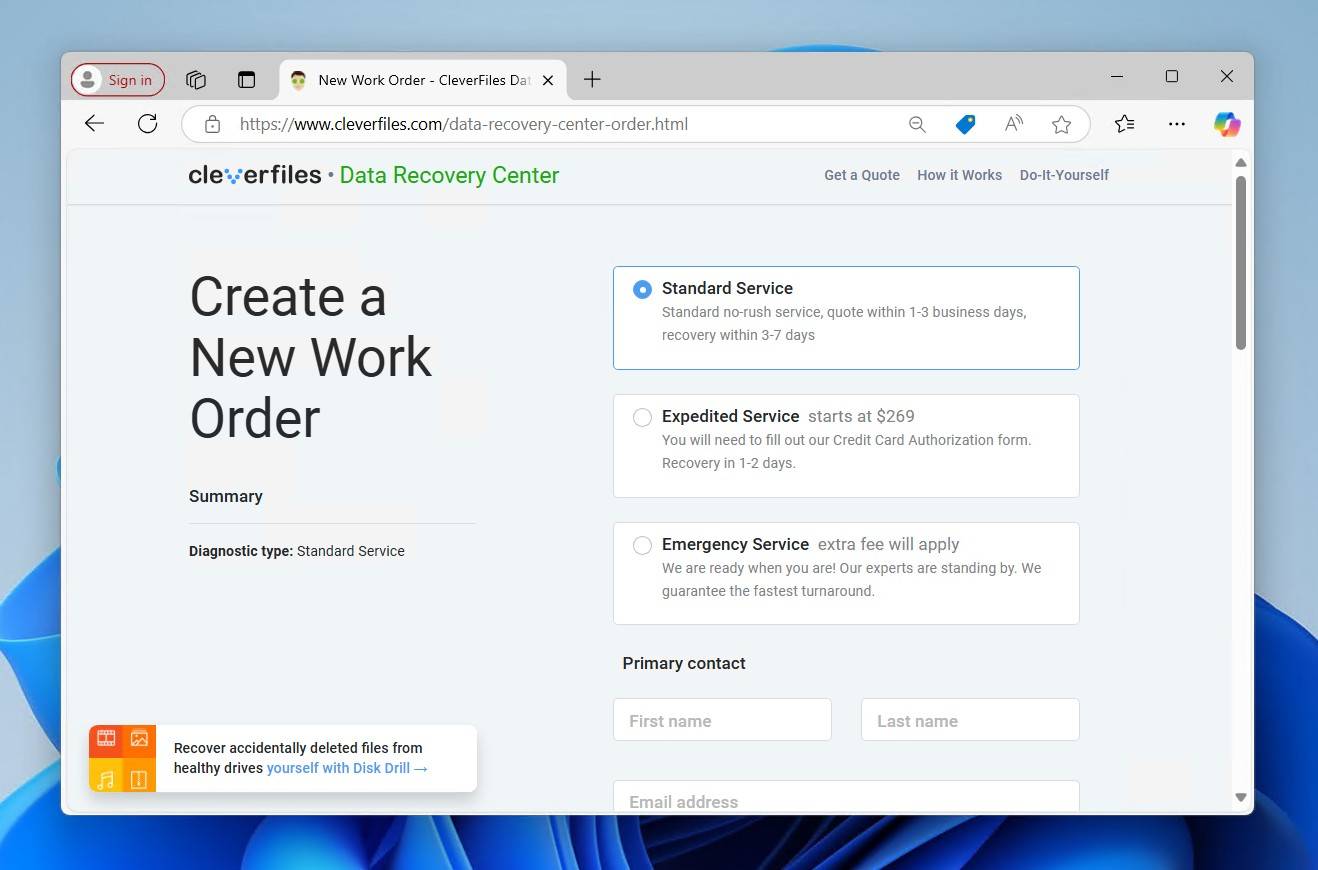Toggle vertical tabs icon
1318x870 pixels.
246,80
